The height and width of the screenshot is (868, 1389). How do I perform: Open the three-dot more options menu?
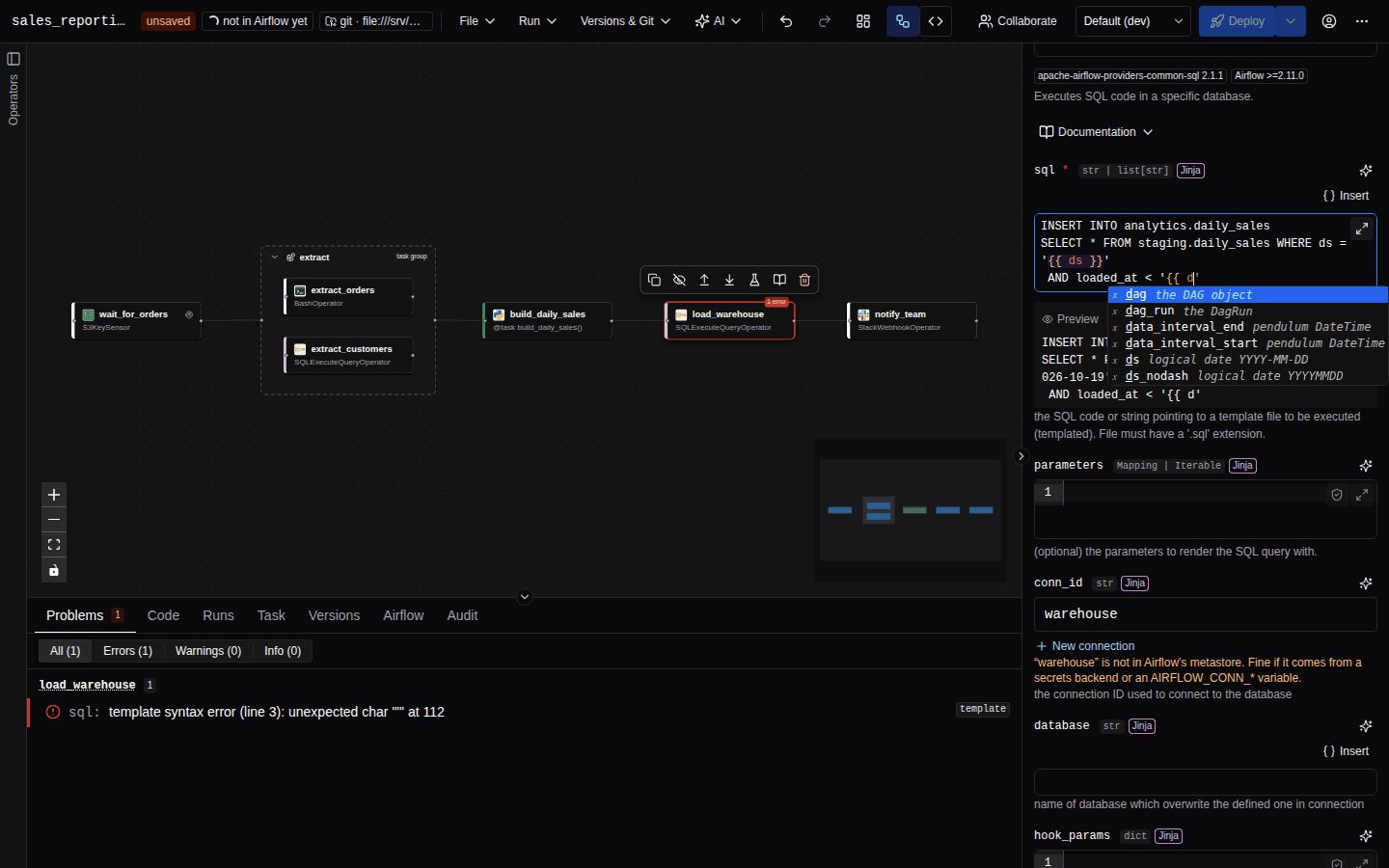(1362, 21)
